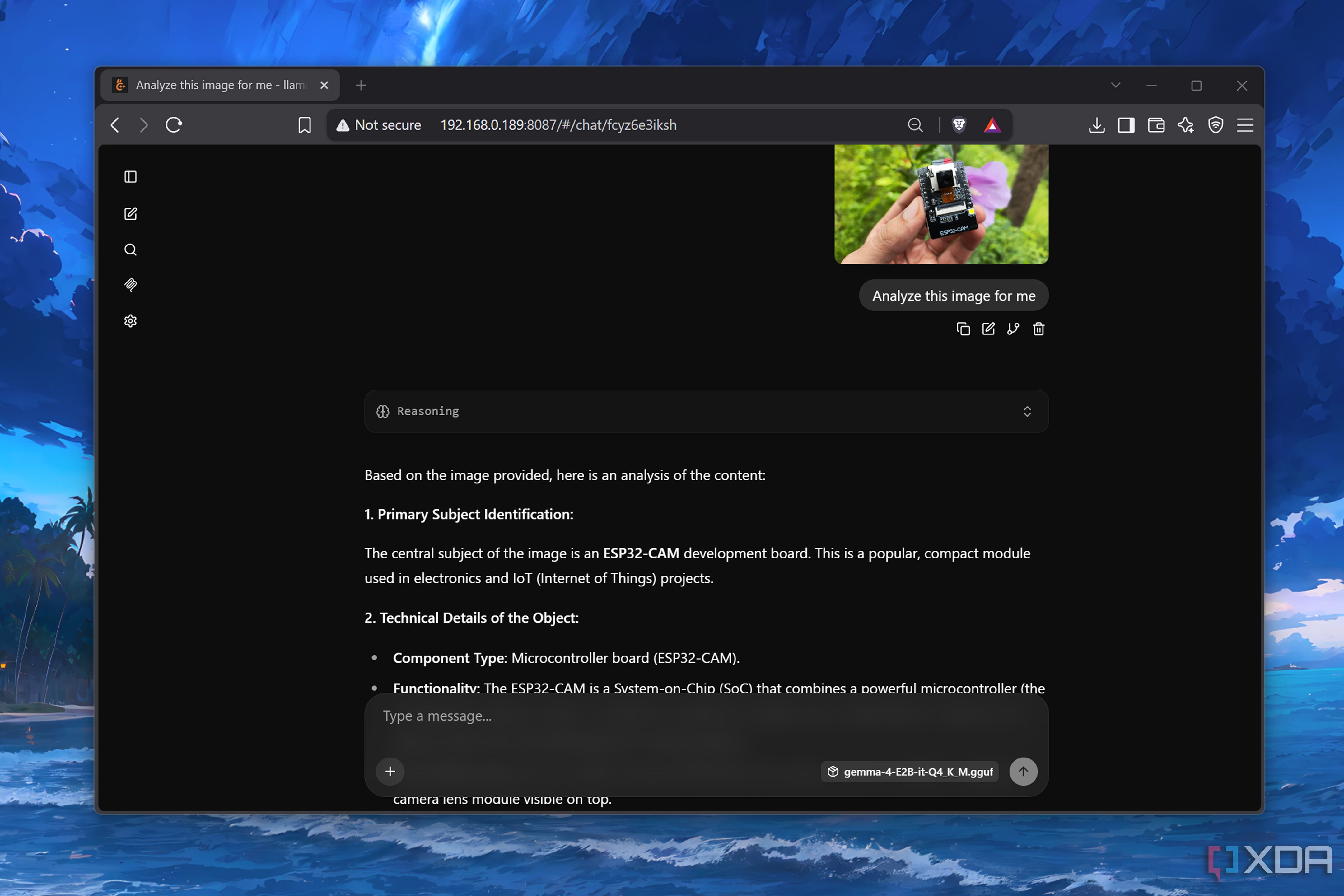Toggle the chat sidebar panel icon

point(130,177)
